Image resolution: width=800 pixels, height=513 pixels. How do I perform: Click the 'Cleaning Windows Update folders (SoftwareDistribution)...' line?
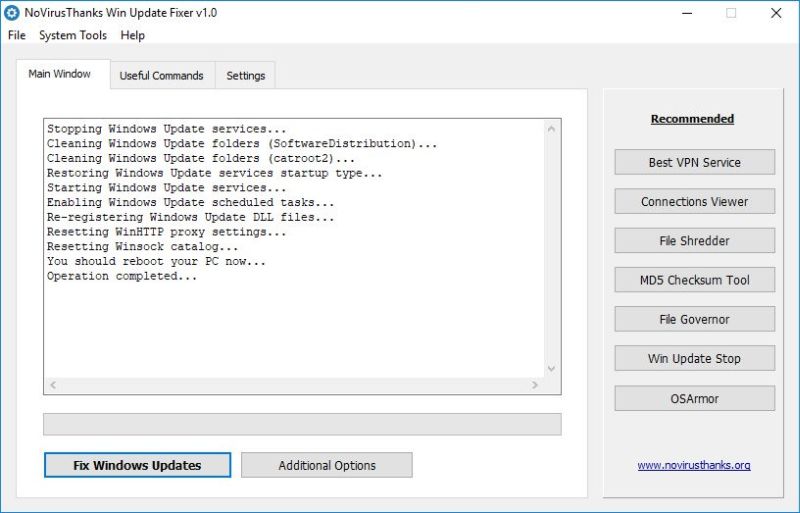pyautogui.click(x=242, y=143)
